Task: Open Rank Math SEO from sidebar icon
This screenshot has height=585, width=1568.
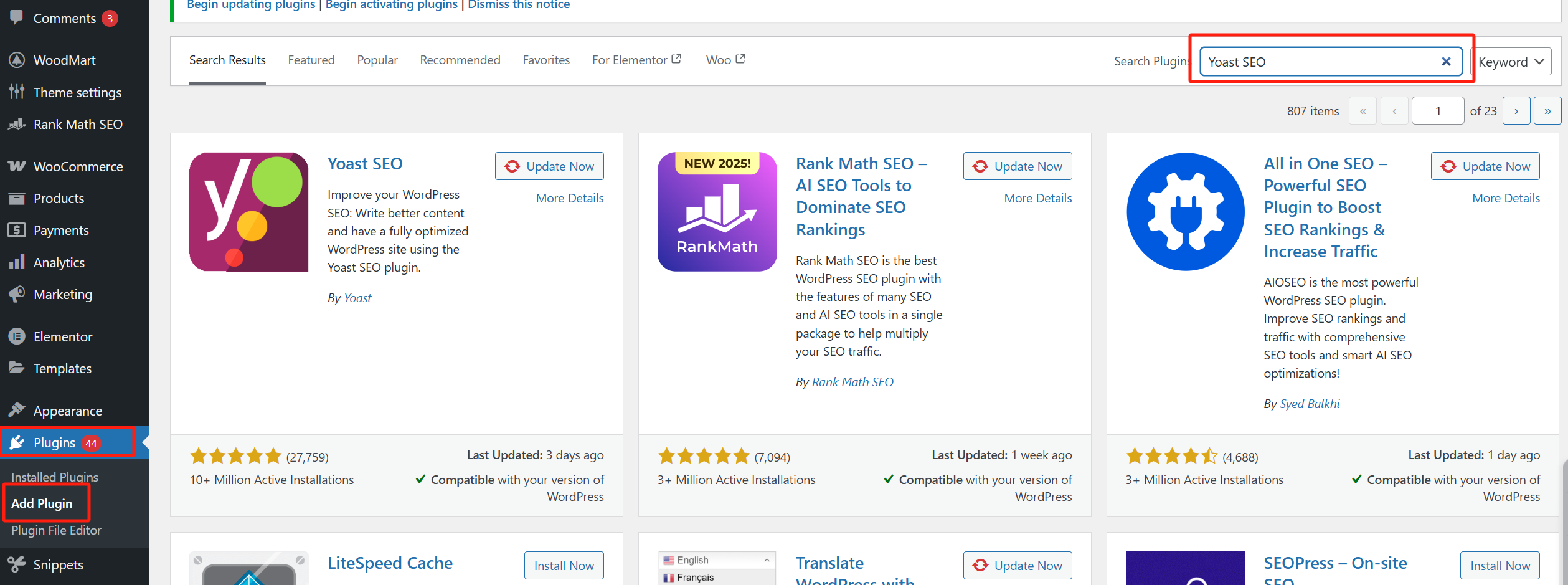Action: coord(17,124)
